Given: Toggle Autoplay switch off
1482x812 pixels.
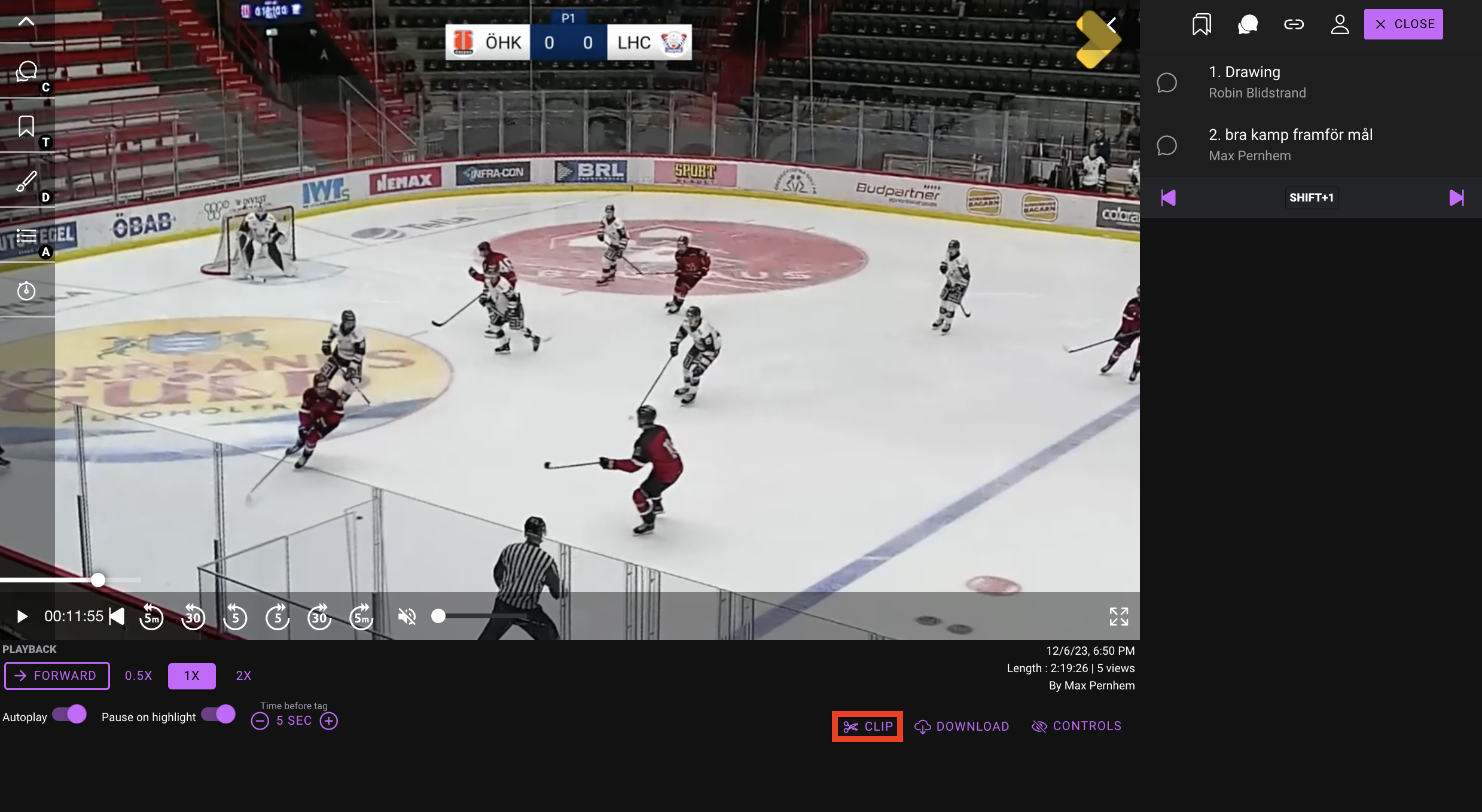Looking at the screenshot, I should [69, 715].
